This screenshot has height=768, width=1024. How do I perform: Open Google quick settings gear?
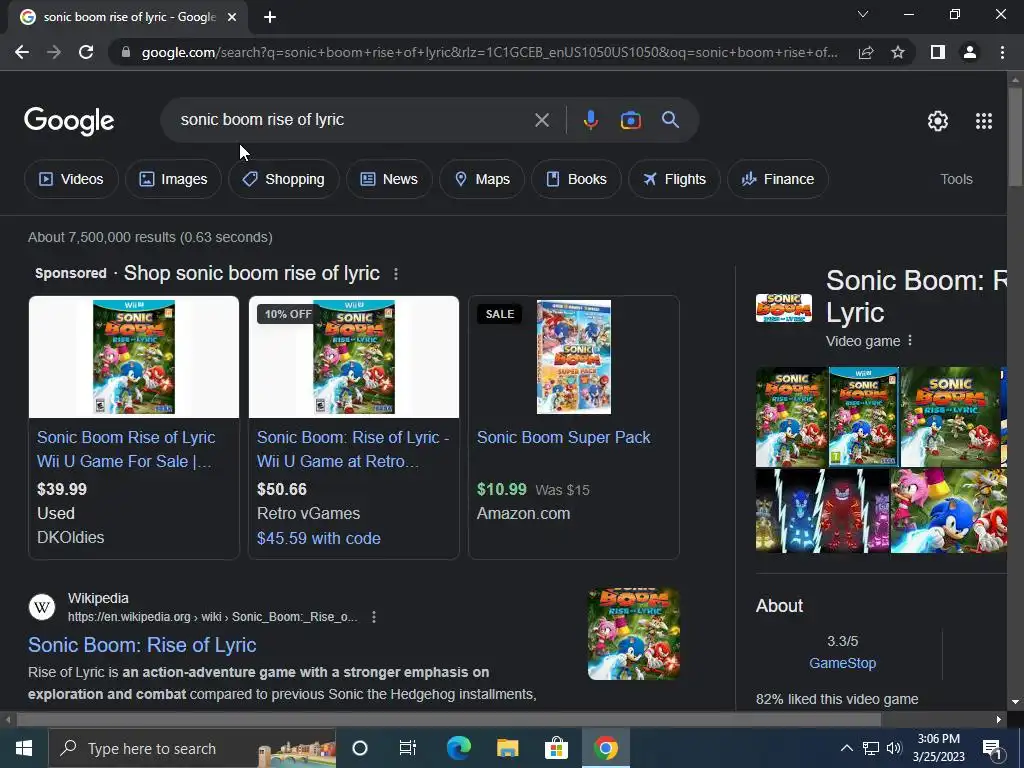pos(938,121)
